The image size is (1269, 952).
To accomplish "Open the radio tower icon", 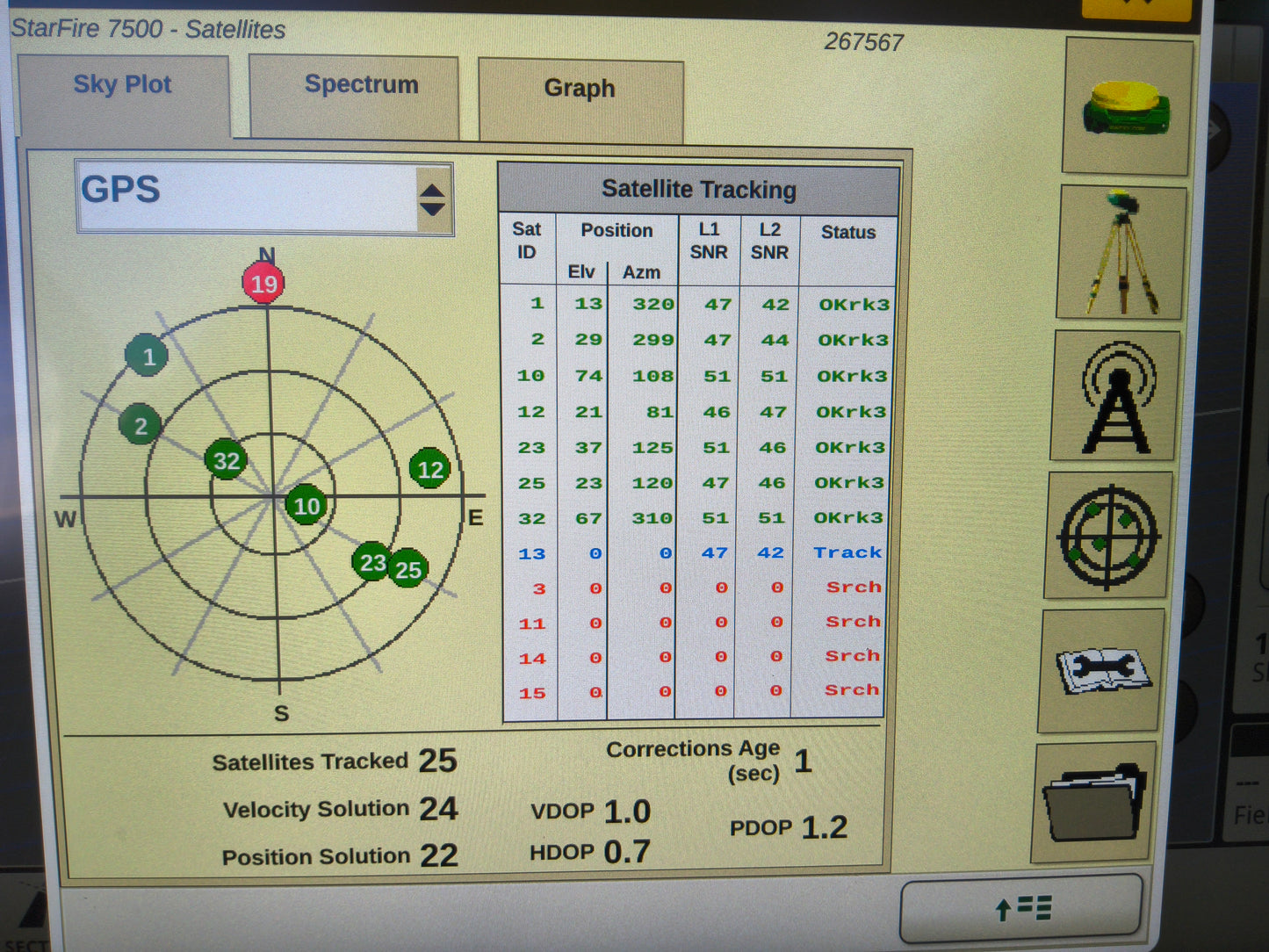I will tap(1115, 396).
